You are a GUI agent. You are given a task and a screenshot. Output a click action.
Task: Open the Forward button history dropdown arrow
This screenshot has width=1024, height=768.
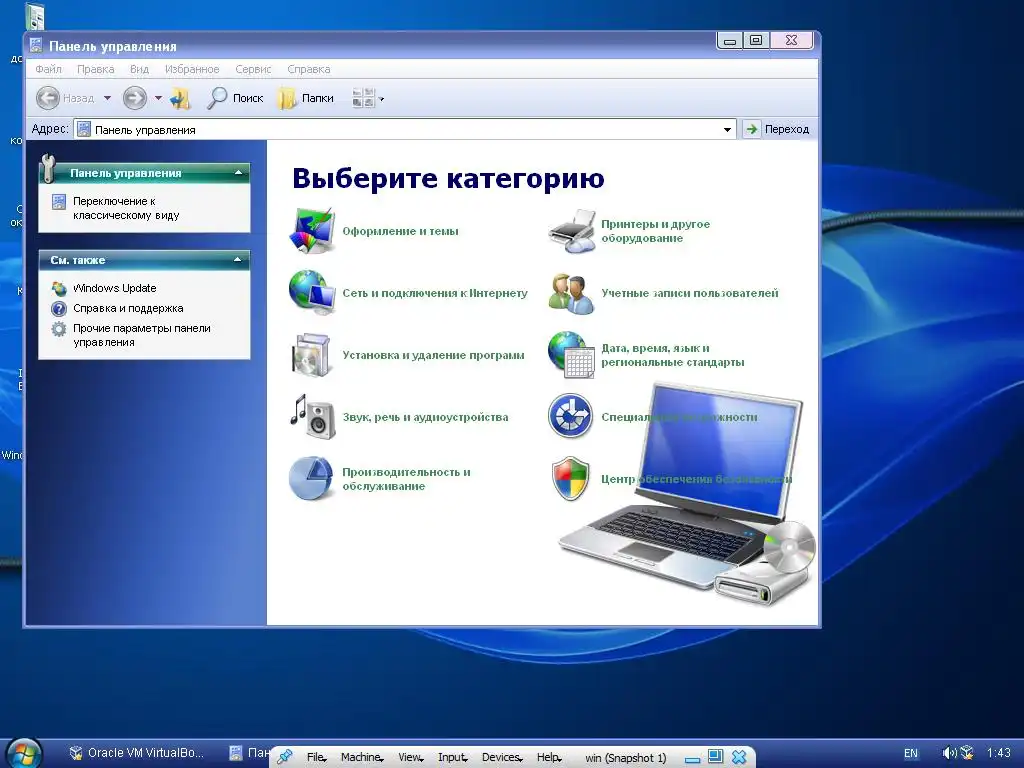tap(158, 98)
